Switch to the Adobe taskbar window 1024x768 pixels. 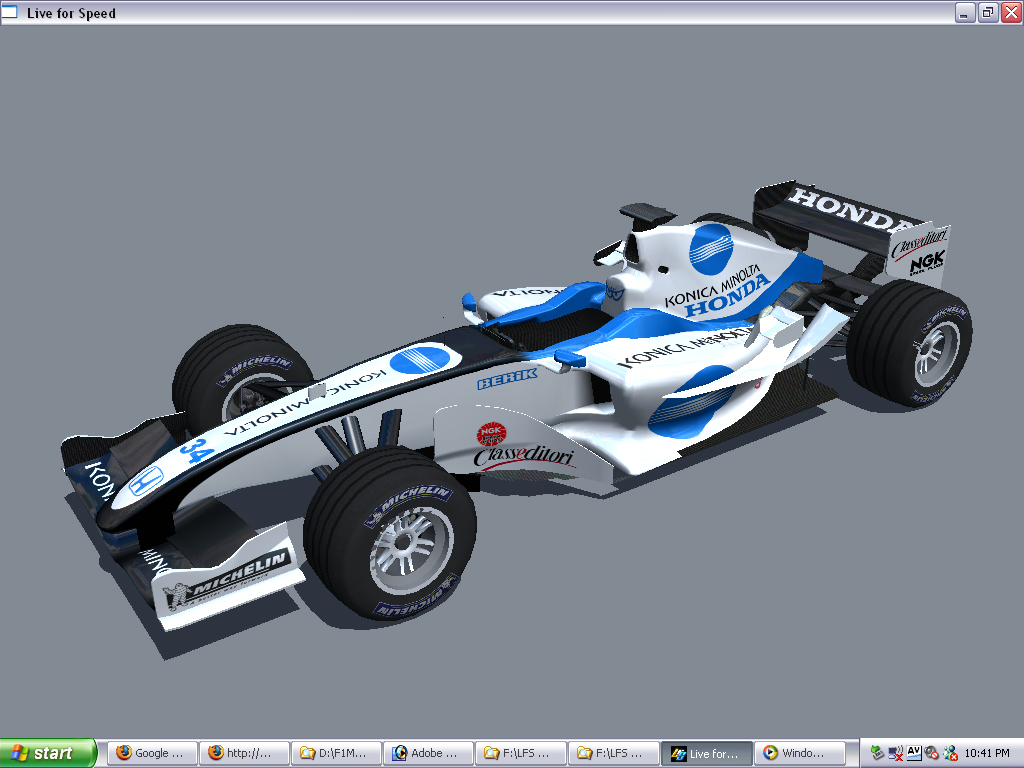[x=429, y=753]
